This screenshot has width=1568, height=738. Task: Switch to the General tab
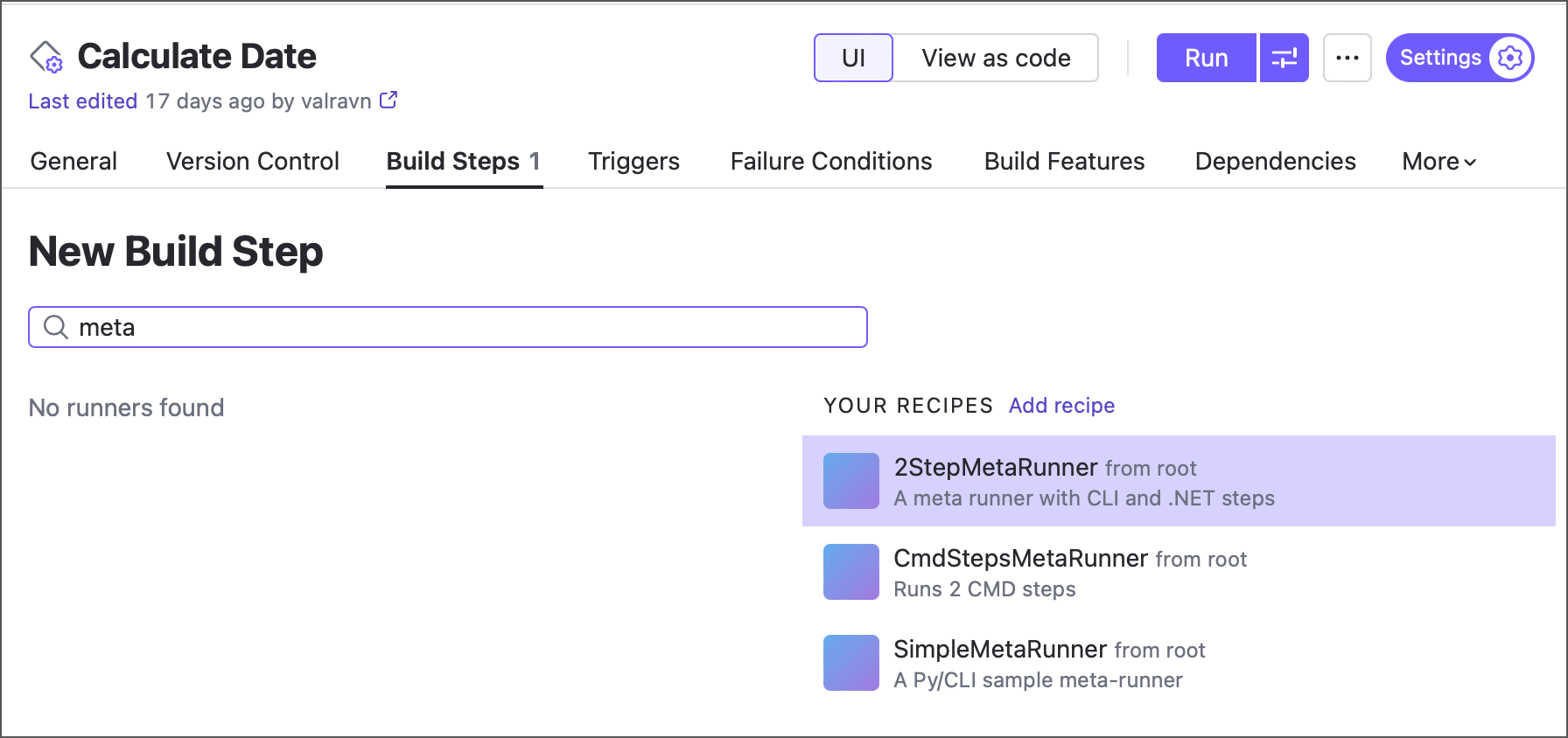click(73, 161)
